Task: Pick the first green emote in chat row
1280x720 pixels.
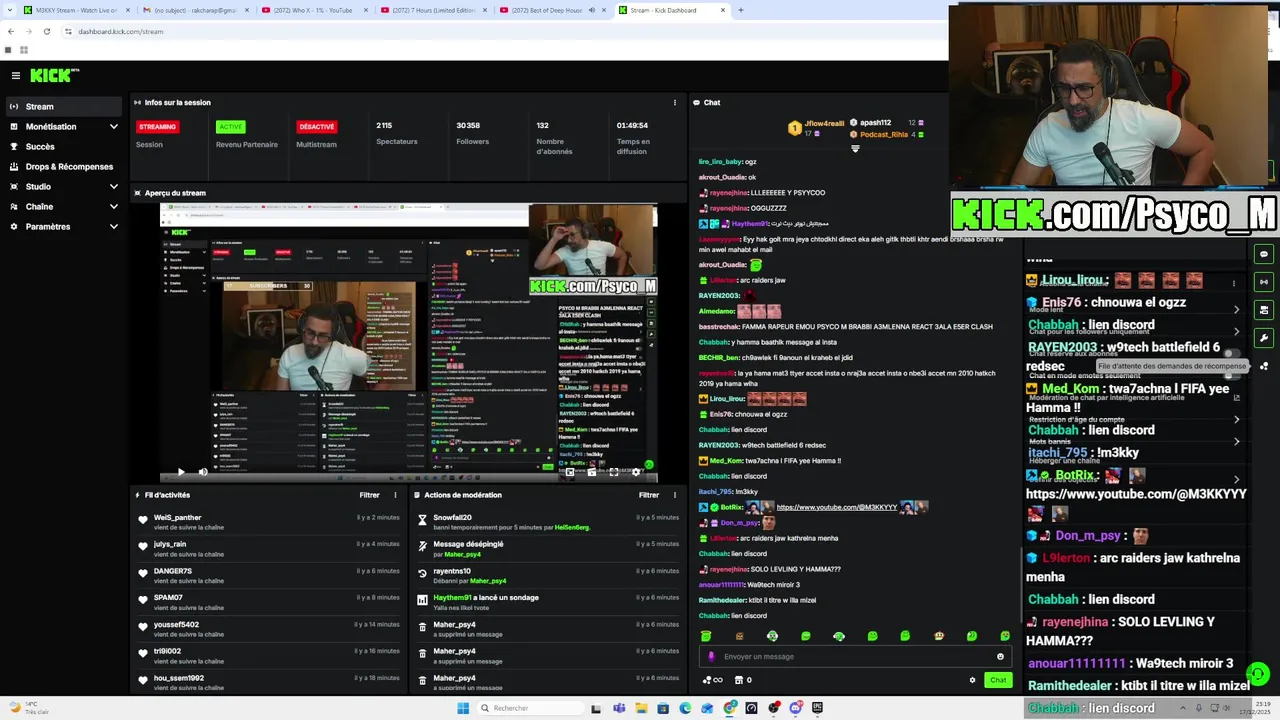Action: (x=706, y=636)
